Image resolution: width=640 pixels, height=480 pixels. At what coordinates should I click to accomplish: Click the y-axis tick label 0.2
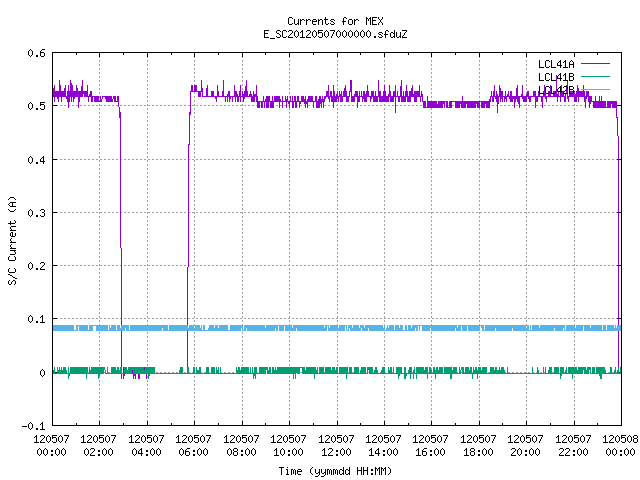pyautogui.click(x=36, y=266)
